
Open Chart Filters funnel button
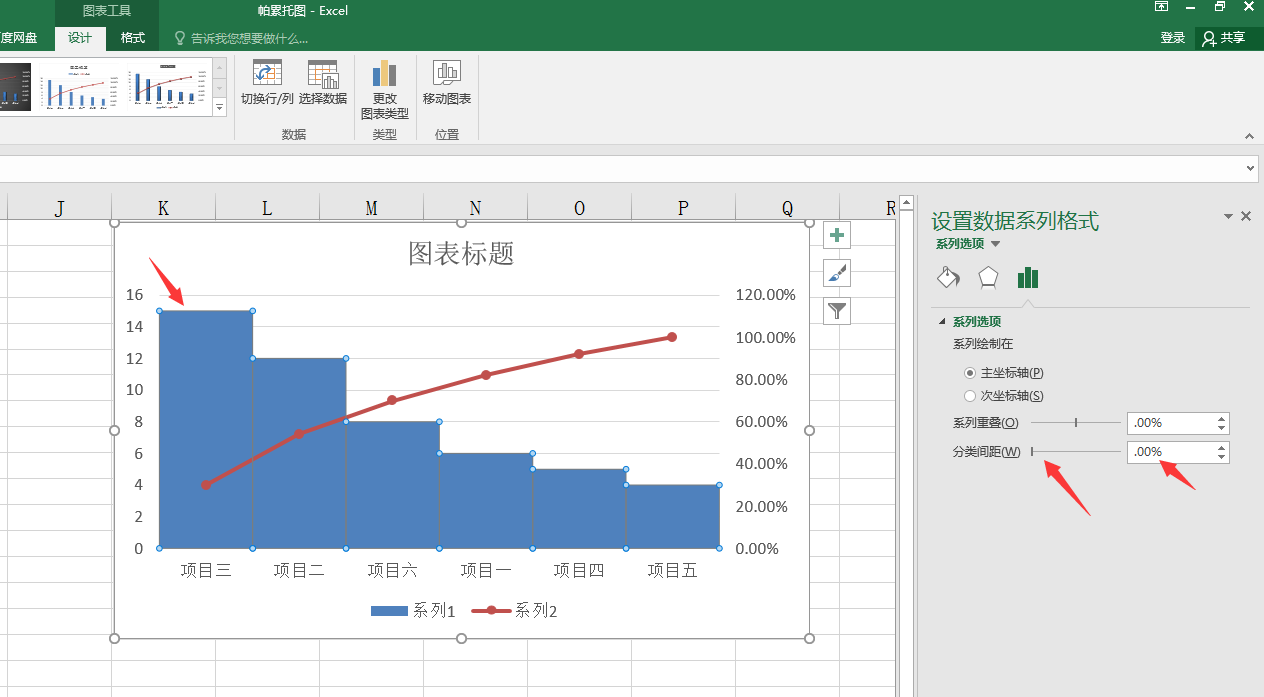(837, 311)
